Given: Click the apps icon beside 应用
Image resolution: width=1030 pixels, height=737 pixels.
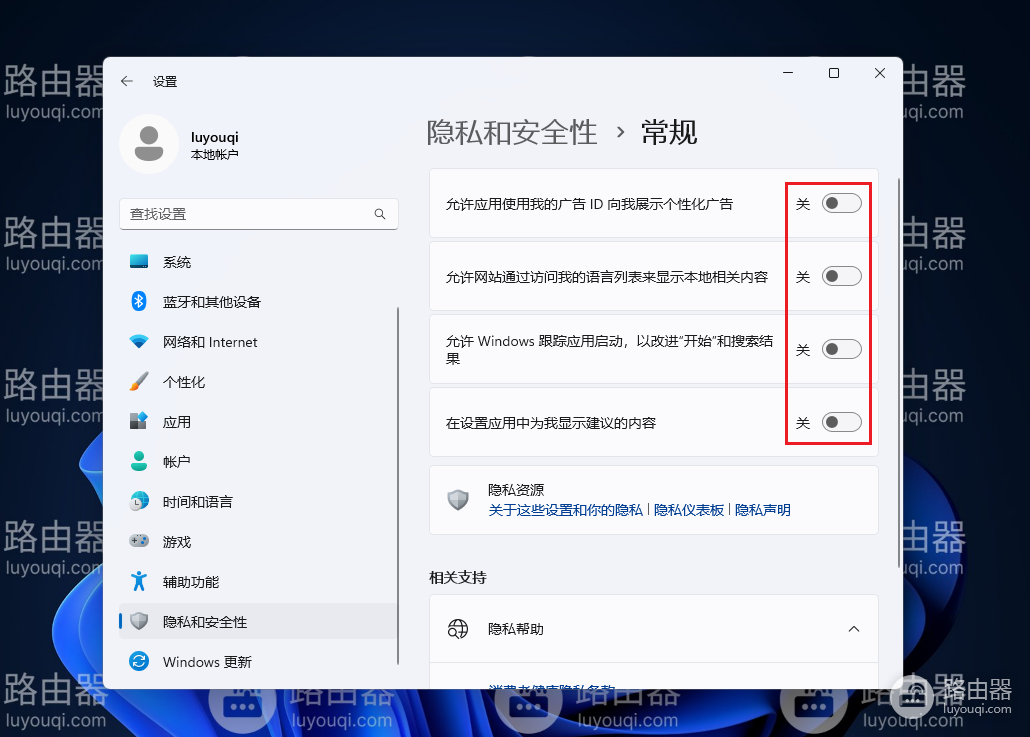Looking at the screenshot, I should click(x=139, y=421).
